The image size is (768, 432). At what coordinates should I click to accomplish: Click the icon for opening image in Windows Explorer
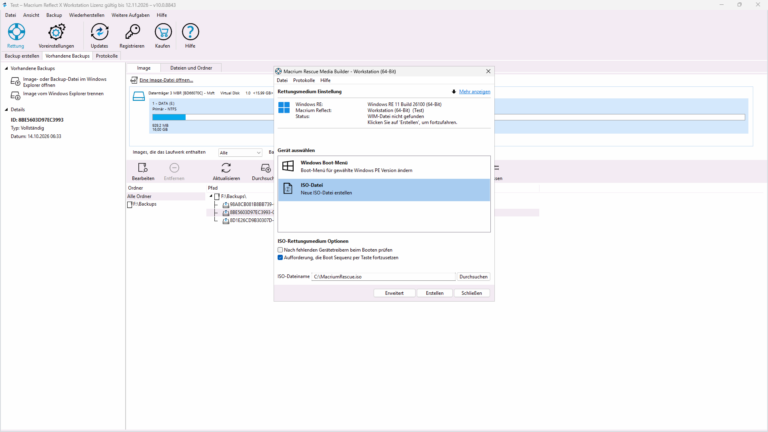tap(15, 81)
